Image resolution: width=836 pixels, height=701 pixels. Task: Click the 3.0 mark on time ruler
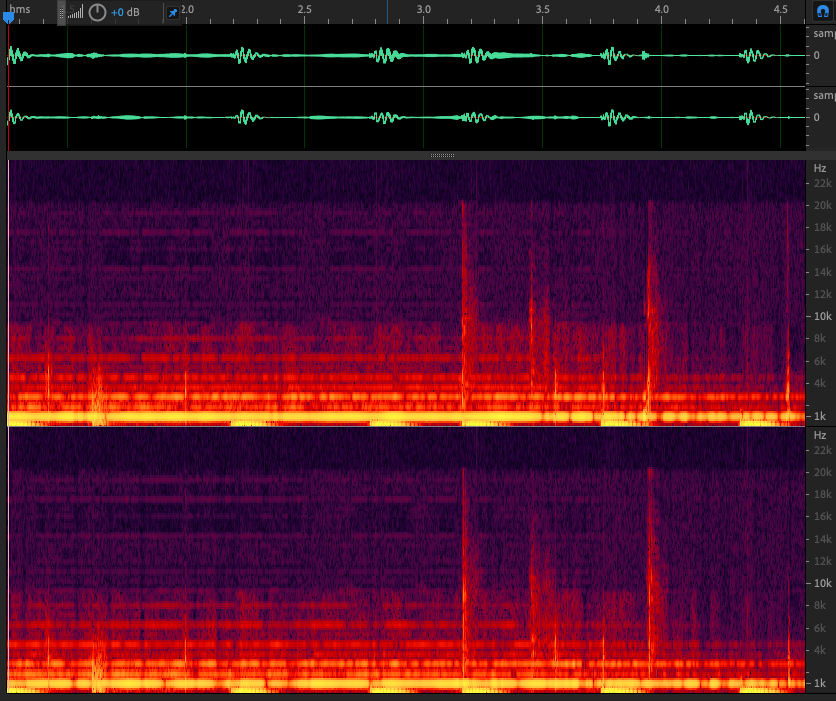[x=424, y=9]
